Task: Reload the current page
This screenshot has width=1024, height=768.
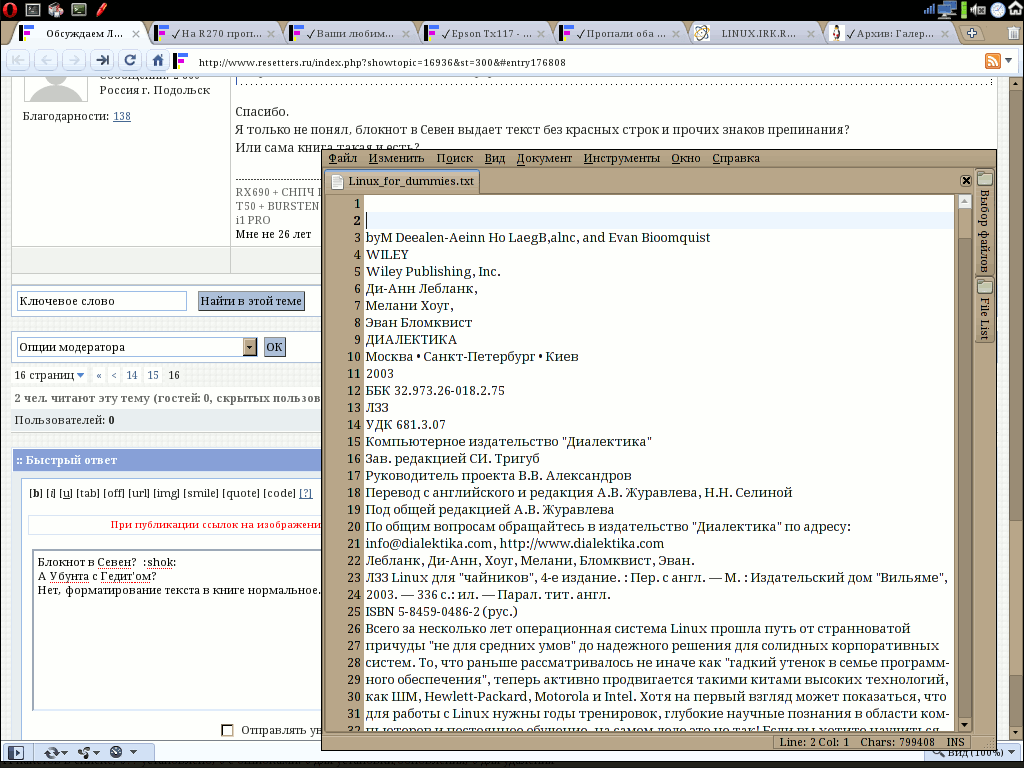Action: (x=130, y=61)
